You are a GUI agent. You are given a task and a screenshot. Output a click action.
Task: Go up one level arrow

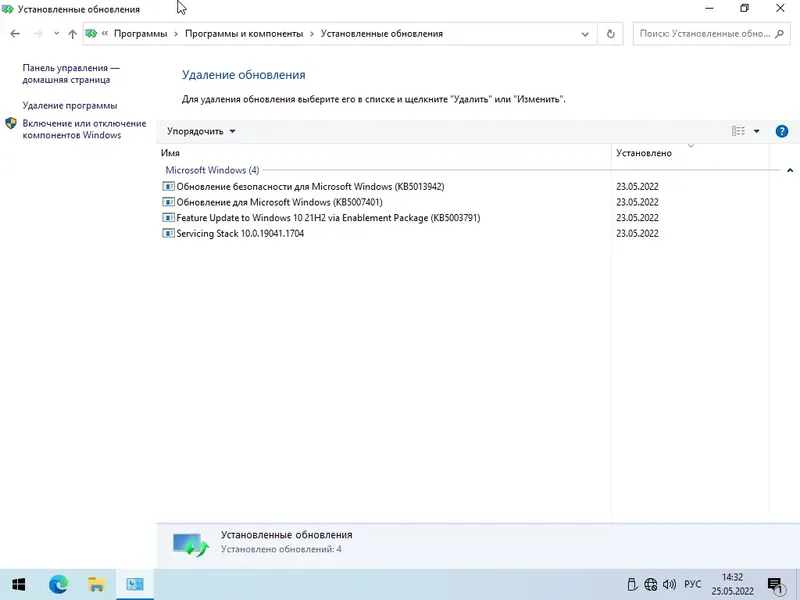click(x=72, y=34)
